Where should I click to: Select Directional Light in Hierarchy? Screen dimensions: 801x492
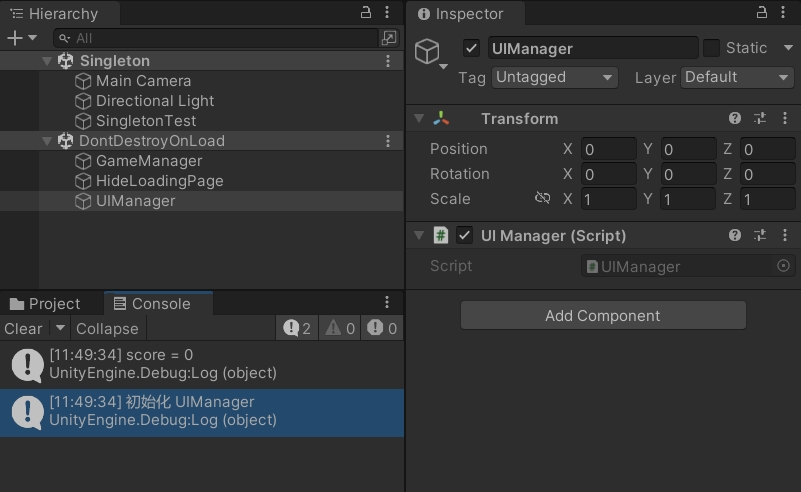155,101
